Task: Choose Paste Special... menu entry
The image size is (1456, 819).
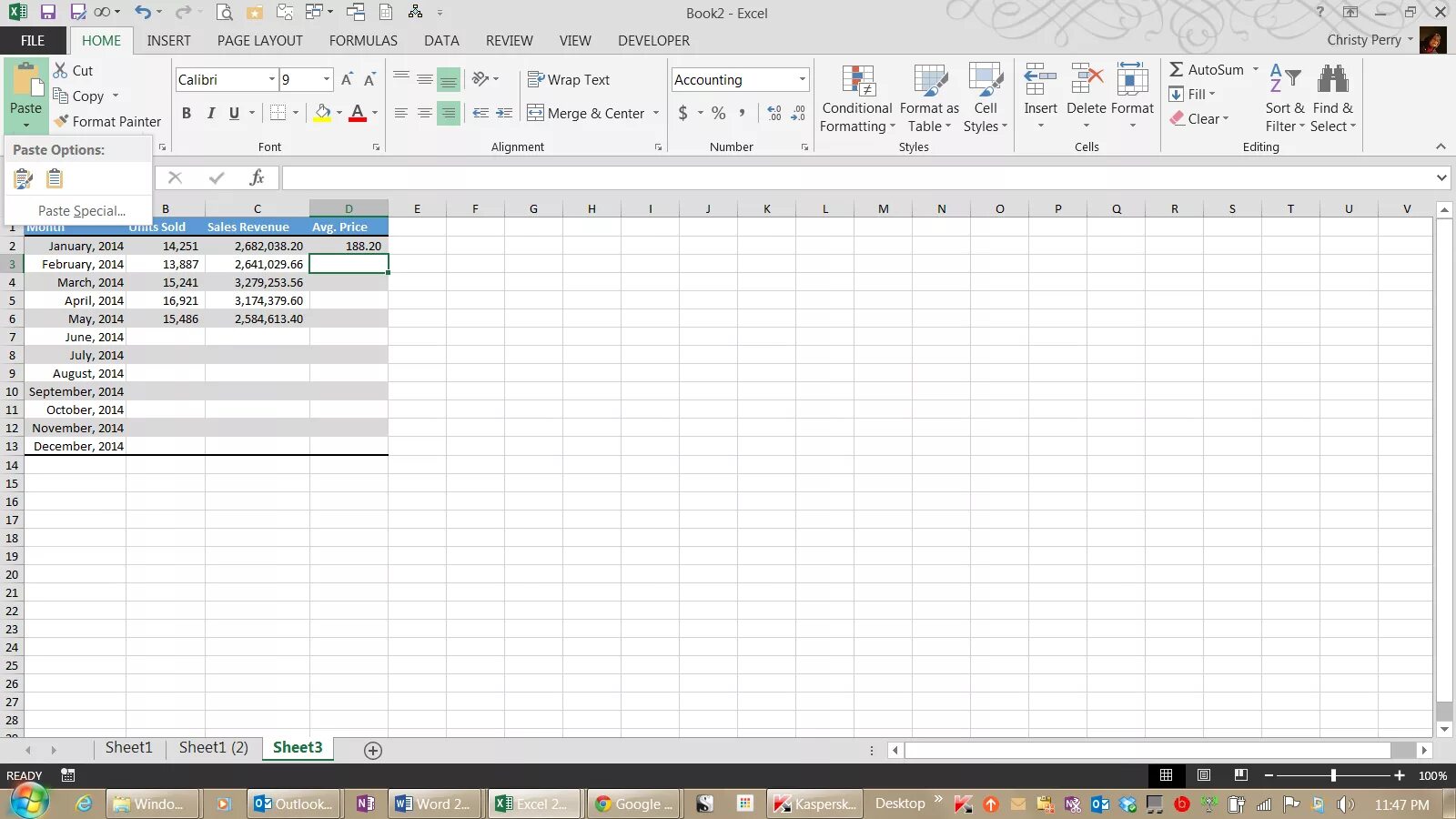Action: point(82,210)
